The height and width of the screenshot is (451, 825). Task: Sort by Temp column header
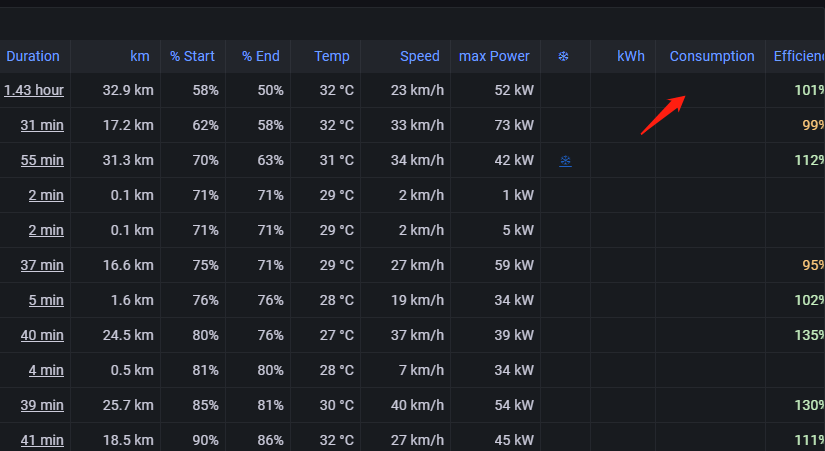click(332, 56)
